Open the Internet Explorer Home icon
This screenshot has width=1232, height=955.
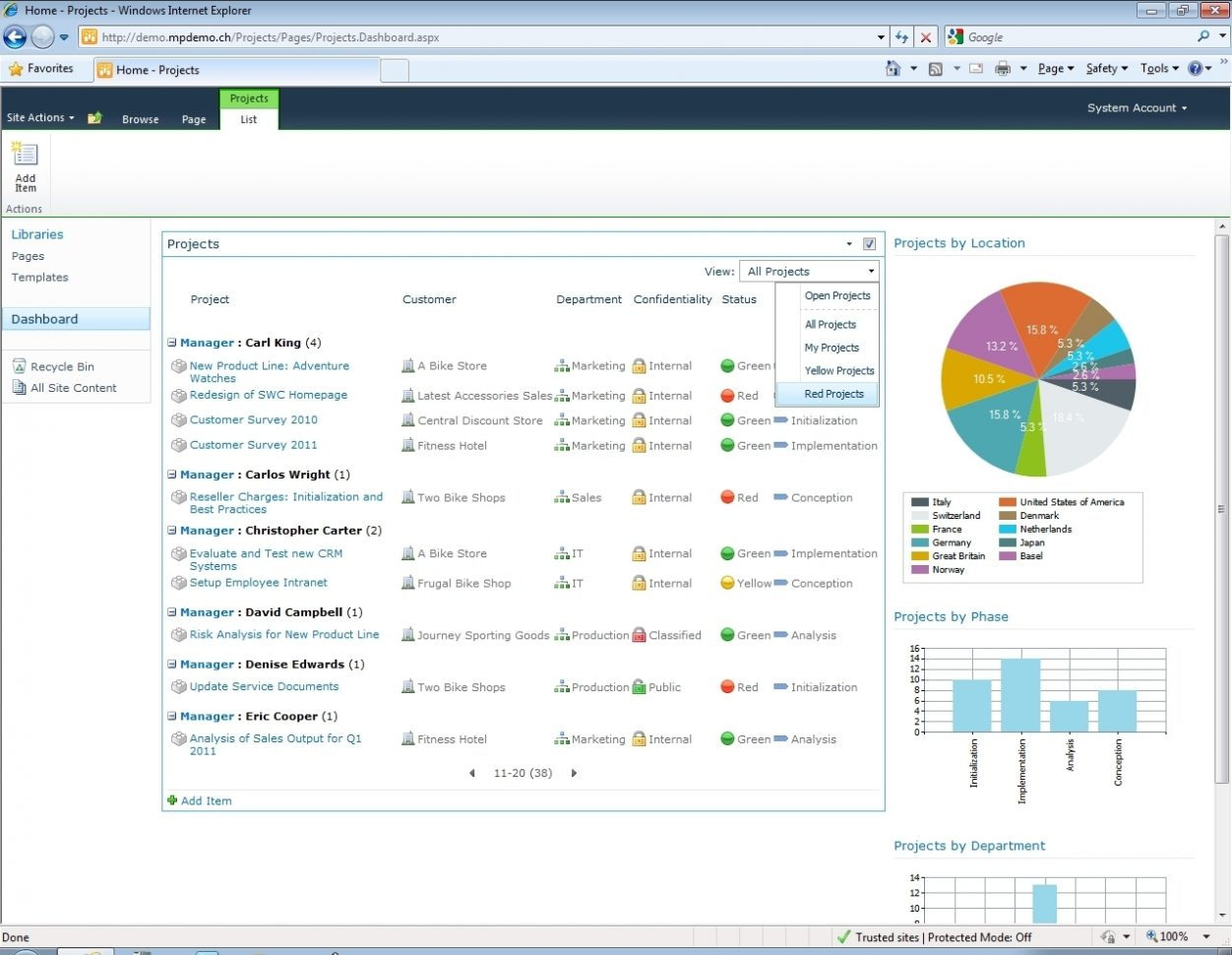[x=893, y=68]
